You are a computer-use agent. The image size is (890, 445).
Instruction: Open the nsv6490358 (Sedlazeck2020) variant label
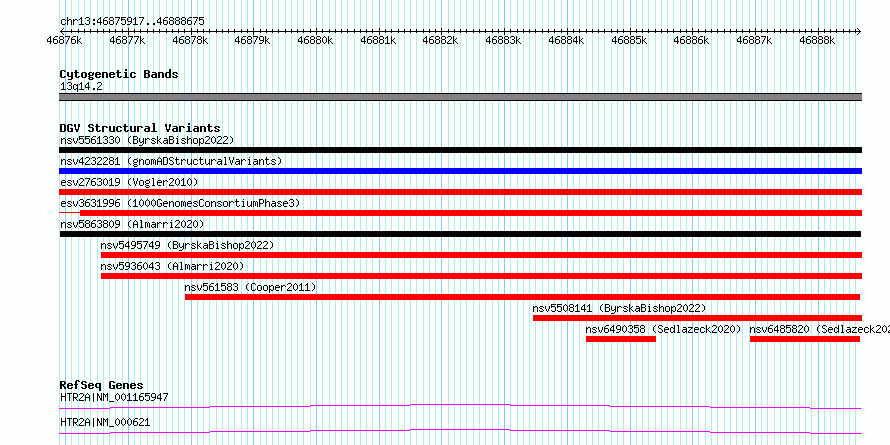coord(664,329)
